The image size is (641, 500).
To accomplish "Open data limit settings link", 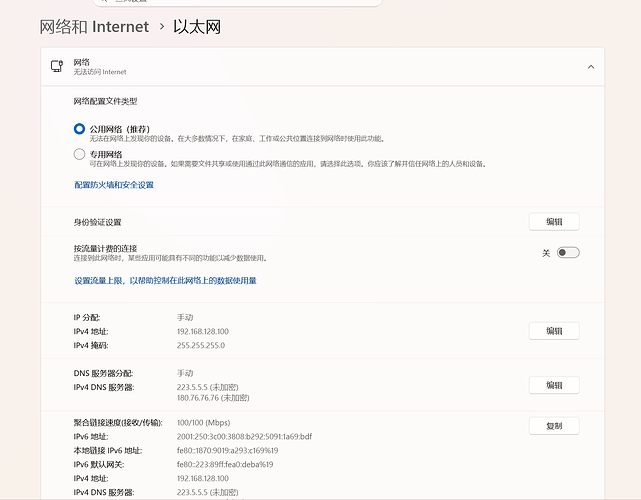I will 165,280.
